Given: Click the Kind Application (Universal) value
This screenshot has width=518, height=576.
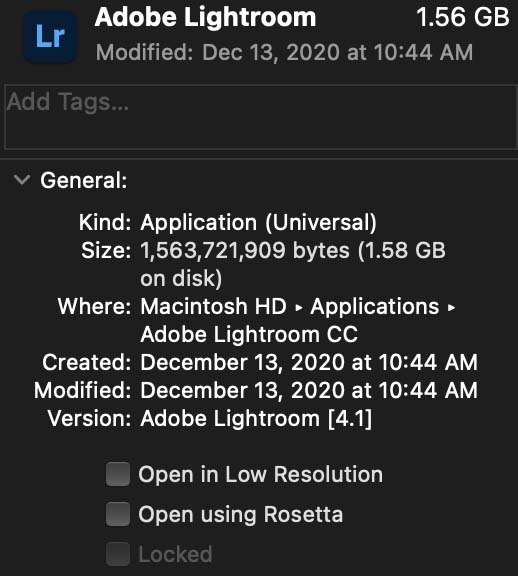Looking at the screenshot, I should [x=258, y=222].
